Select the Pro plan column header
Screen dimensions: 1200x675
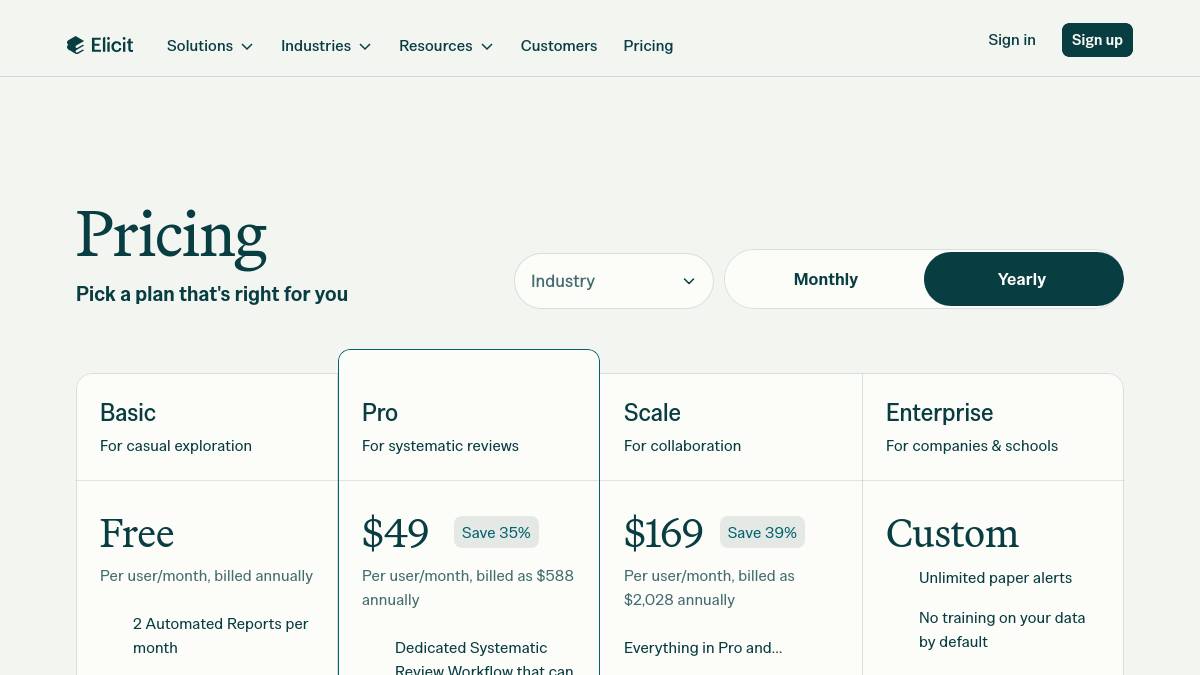coord(380,413)
